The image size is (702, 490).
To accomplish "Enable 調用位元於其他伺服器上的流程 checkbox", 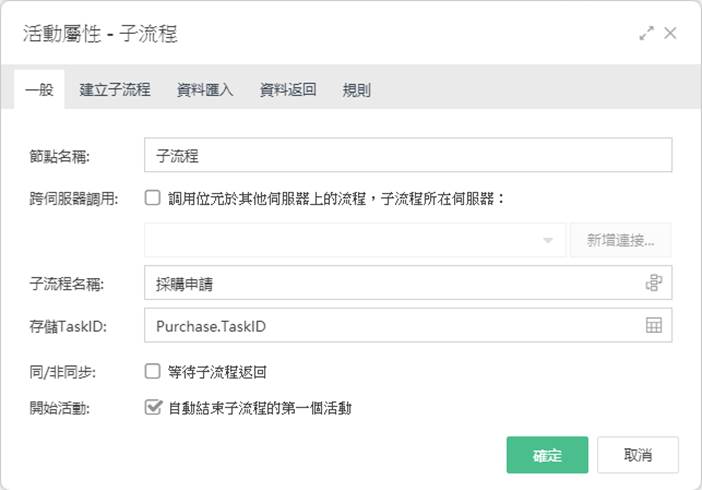I will point(153,198).
